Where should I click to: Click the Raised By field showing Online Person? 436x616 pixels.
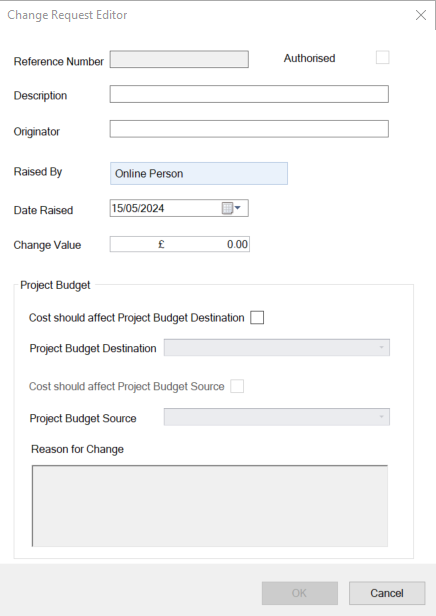(199, 174)
